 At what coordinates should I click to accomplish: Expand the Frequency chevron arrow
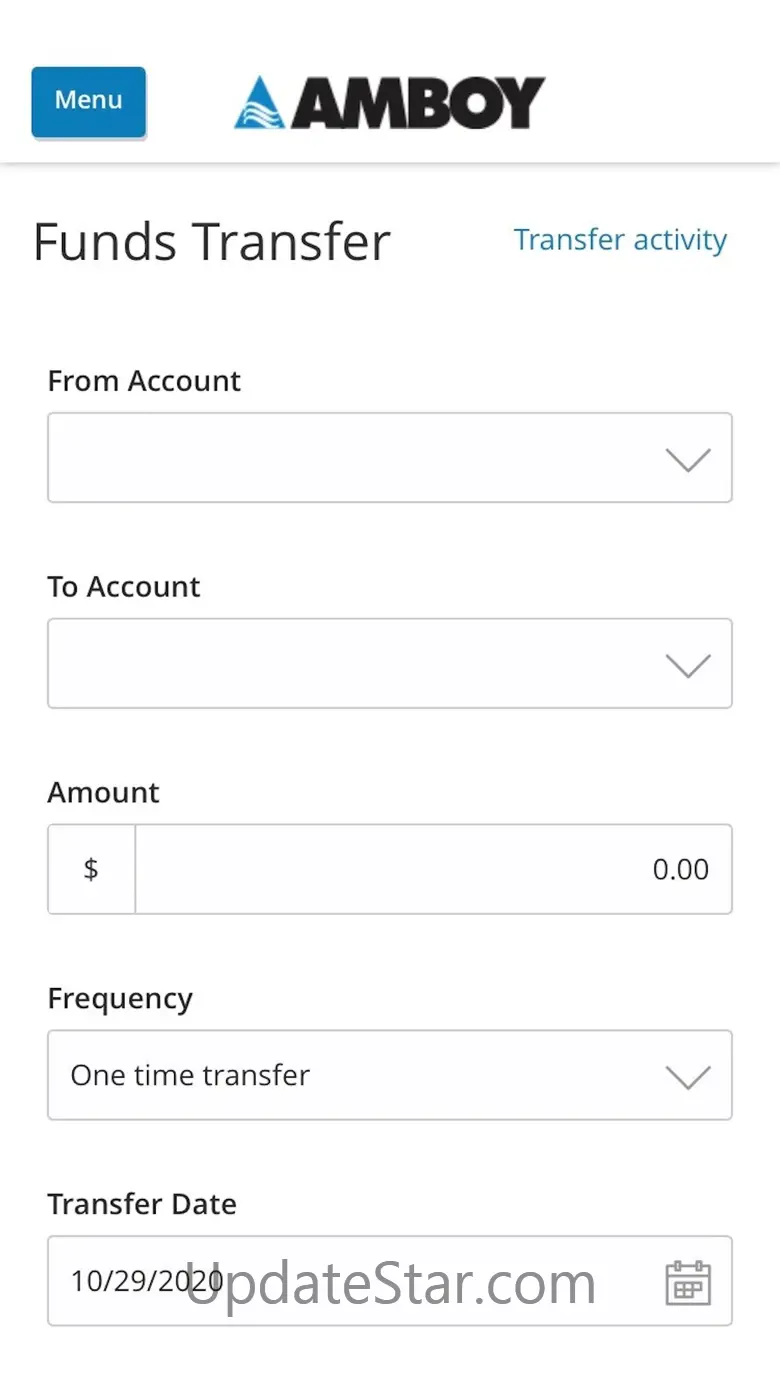click(x=688, y=1076)
